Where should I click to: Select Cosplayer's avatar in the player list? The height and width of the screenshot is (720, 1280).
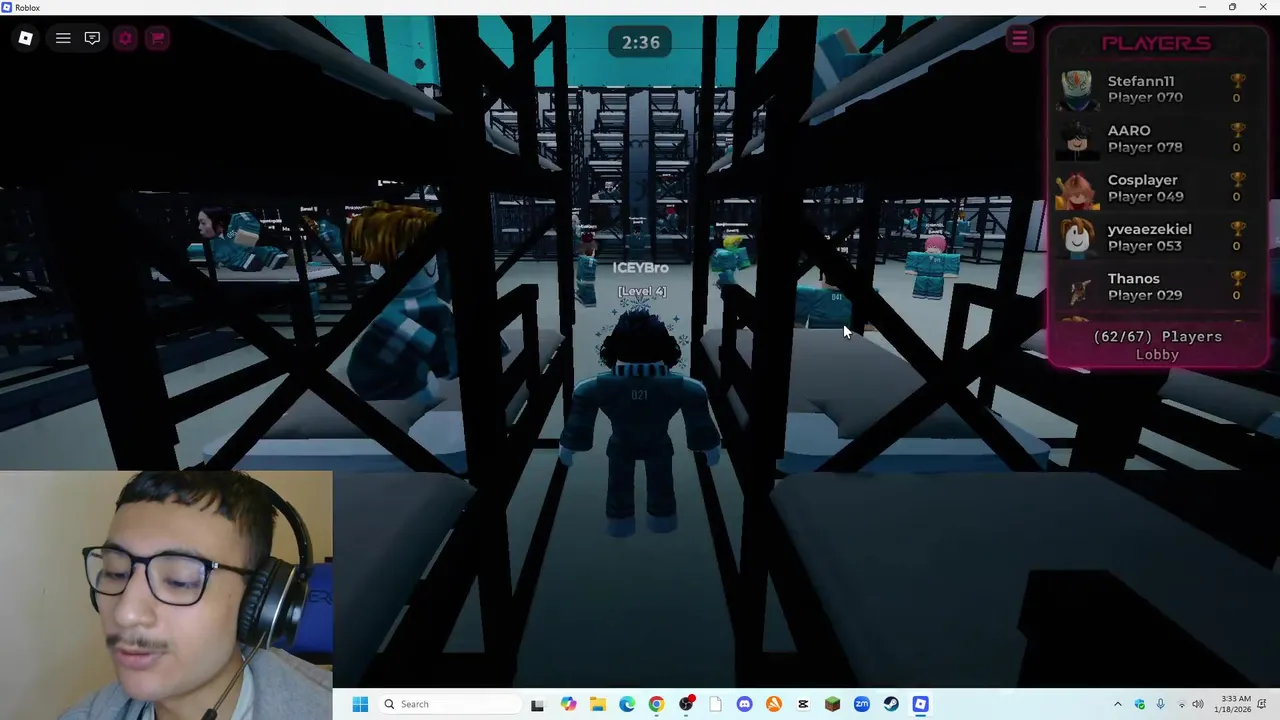(x=1076, y=188)
